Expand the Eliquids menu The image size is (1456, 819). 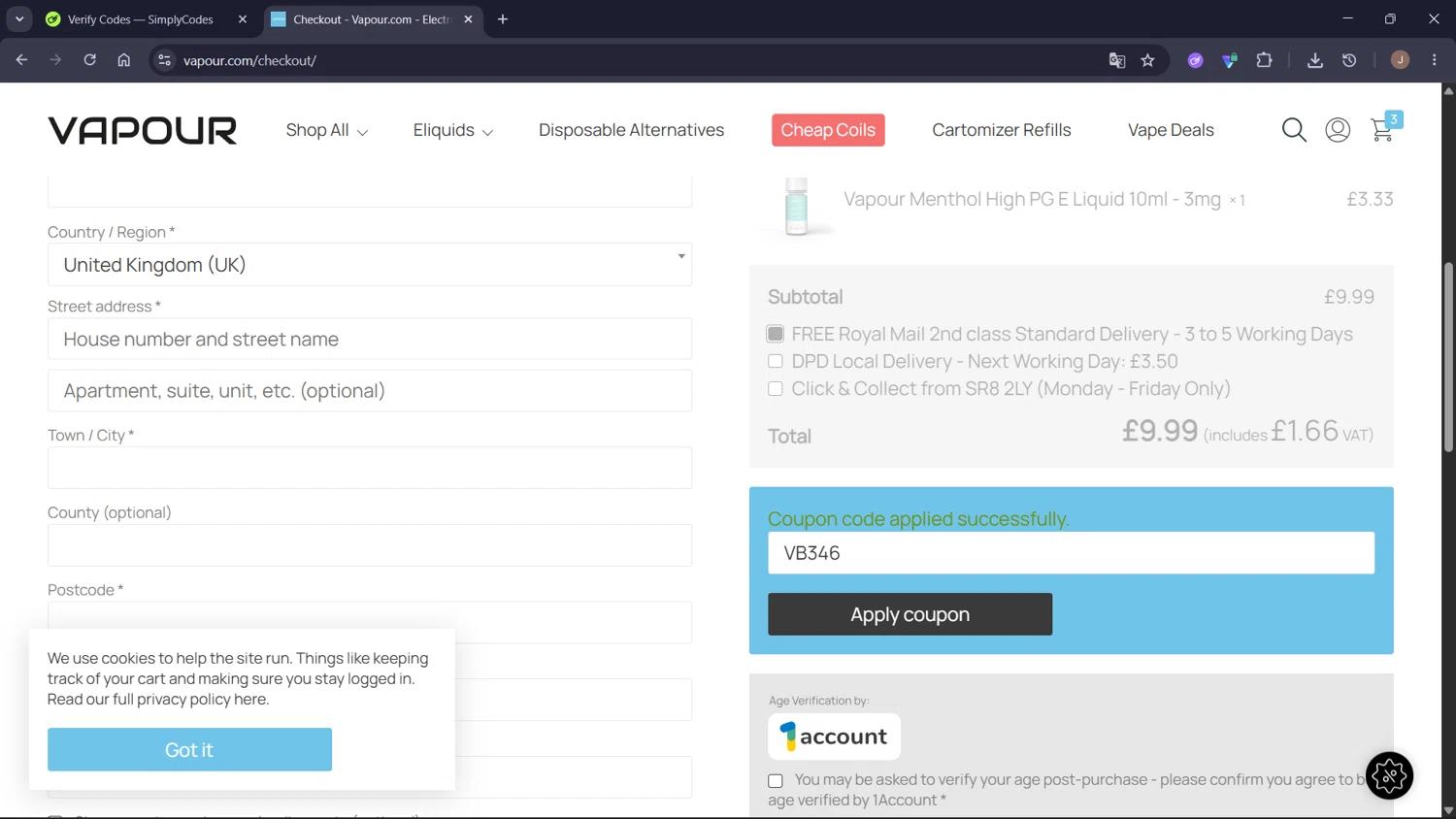[x=453, y=130]
